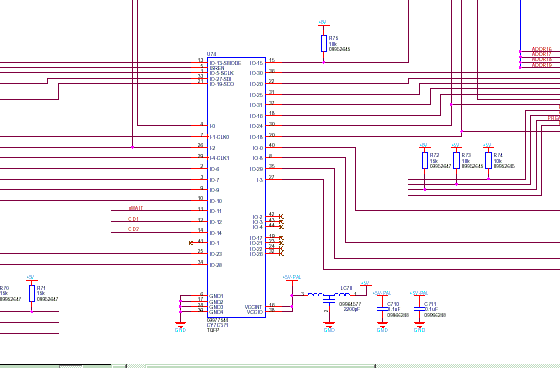Select resistor R73 symbol

pos(456,160)
